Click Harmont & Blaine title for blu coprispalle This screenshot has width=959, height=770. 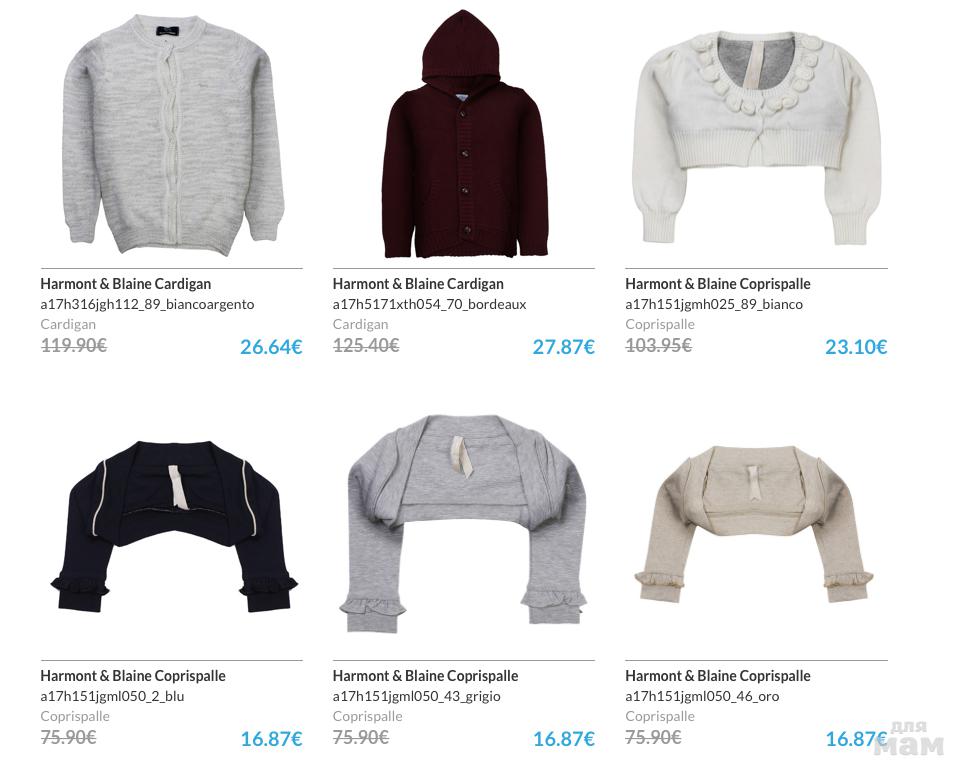133,676
